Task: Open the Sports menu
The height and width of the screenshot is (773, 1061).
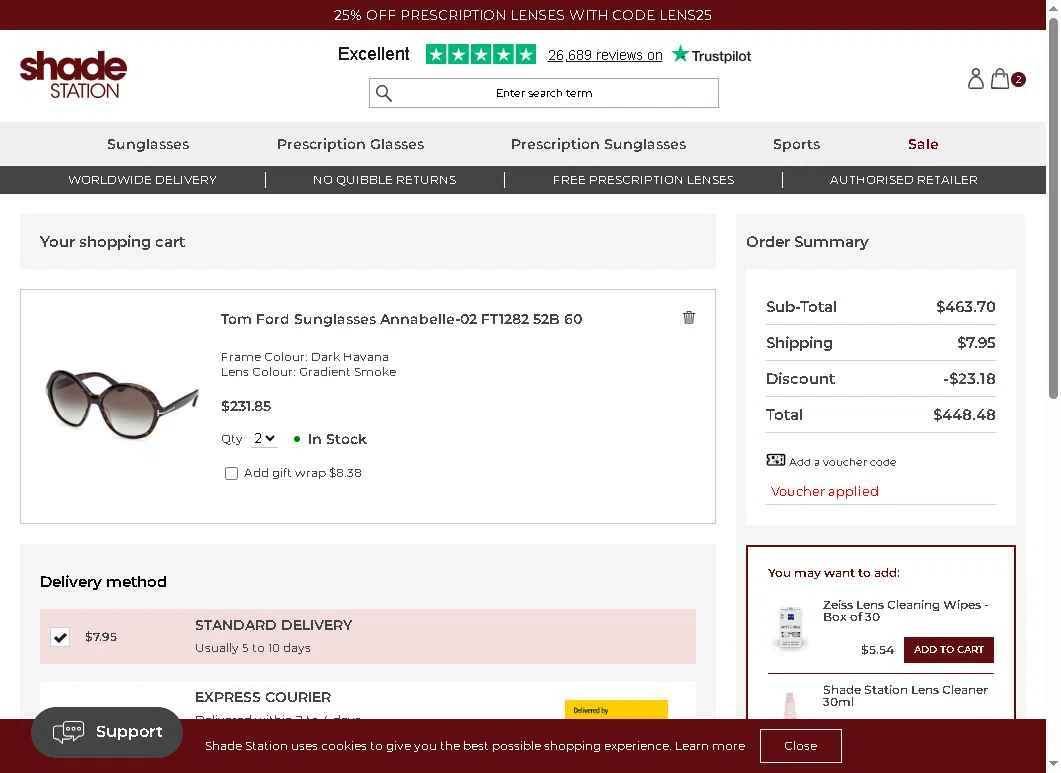Action: [x=796, y=144]
